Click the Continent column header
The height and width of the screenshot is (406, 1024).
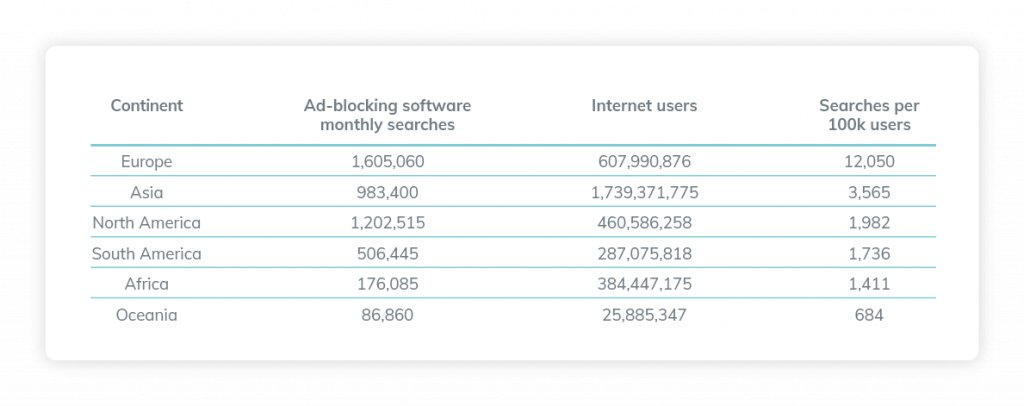(146, 105)
